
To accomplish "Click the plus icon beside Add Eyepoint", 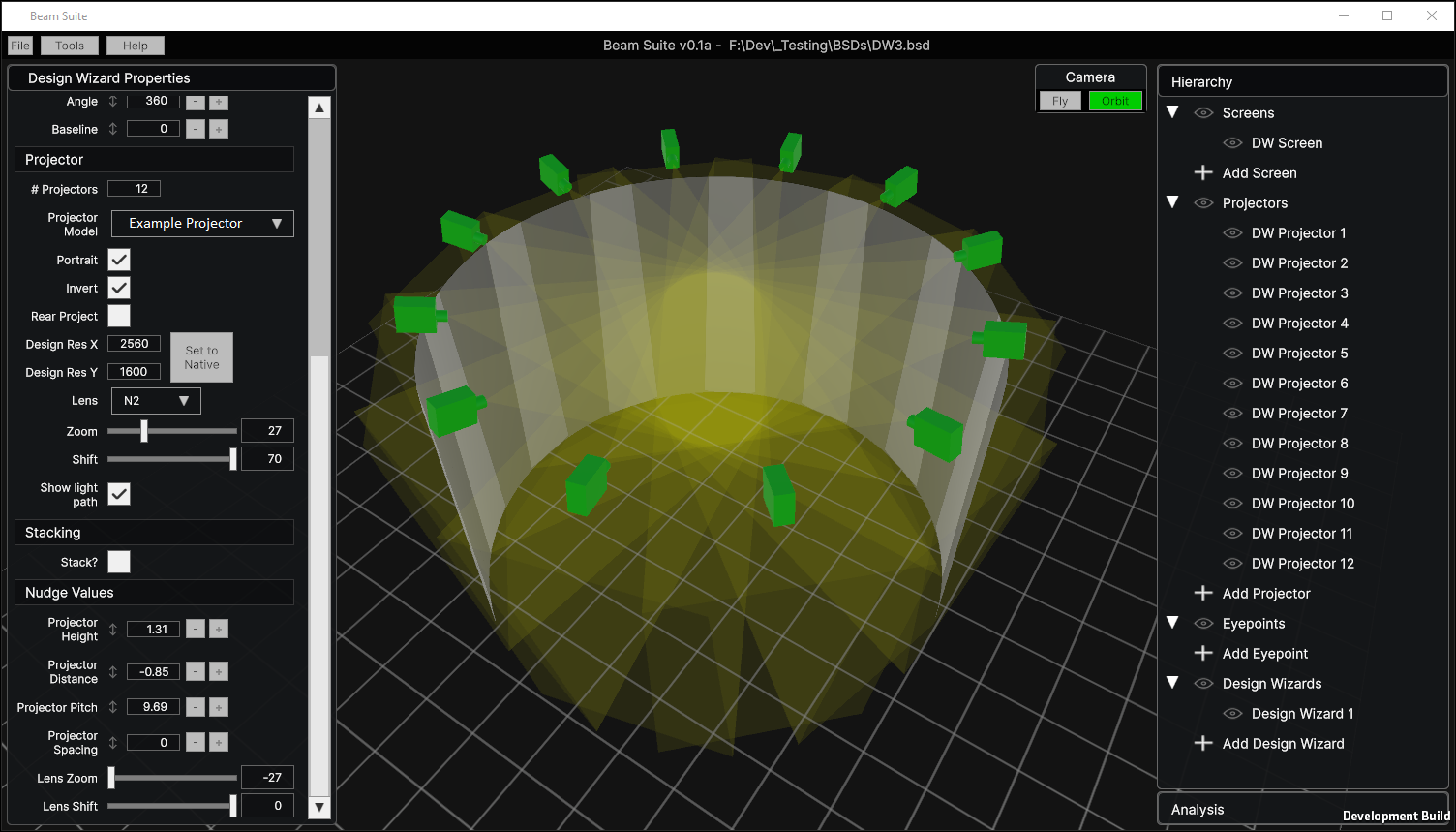I will click(x=1203, y=653).
